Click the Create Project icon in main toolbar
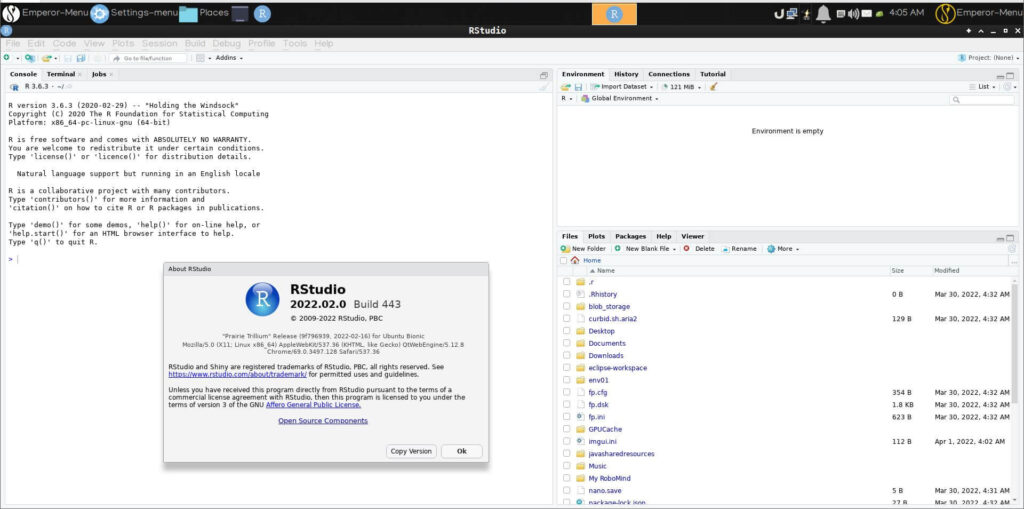The image size is (1024, 509). pyautogui.click(x=29, y=58)
